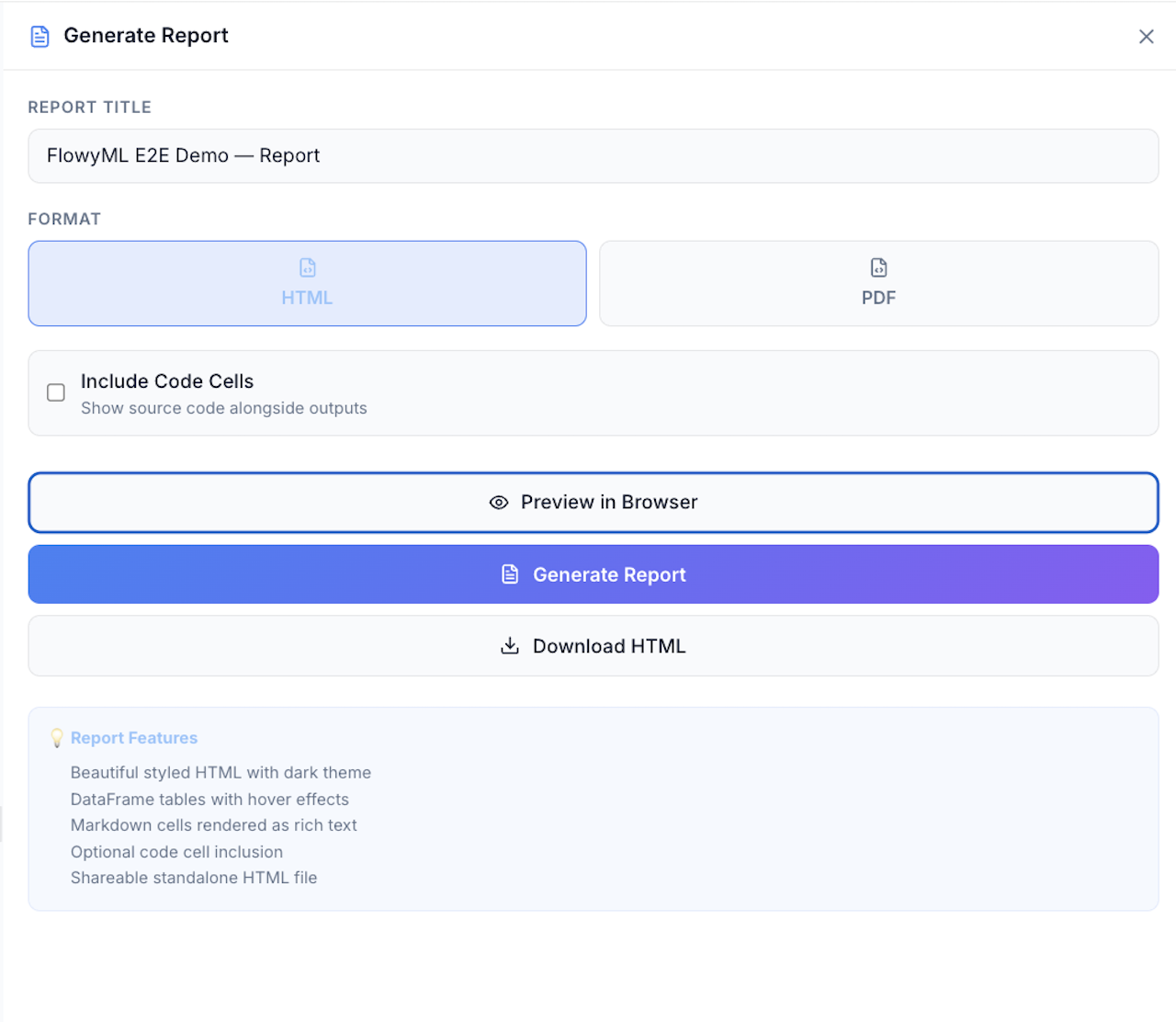Click the document icon beside the dialog title
Image resolution: width=1176 pixels, height=1022 pixels.
pyautogui.click(x=40, y=37)
